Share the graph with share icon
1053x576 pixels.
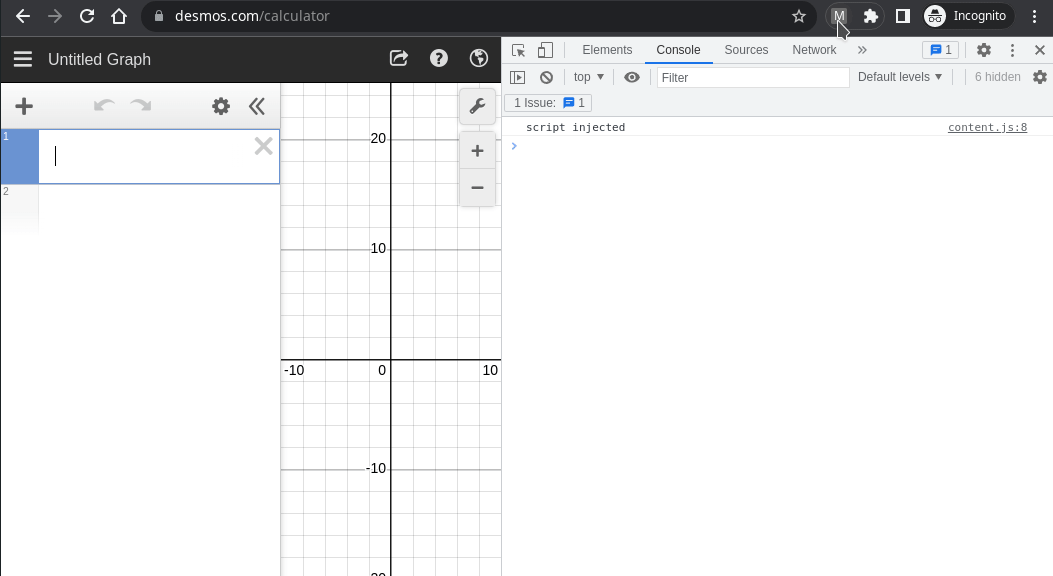(399, 58)
